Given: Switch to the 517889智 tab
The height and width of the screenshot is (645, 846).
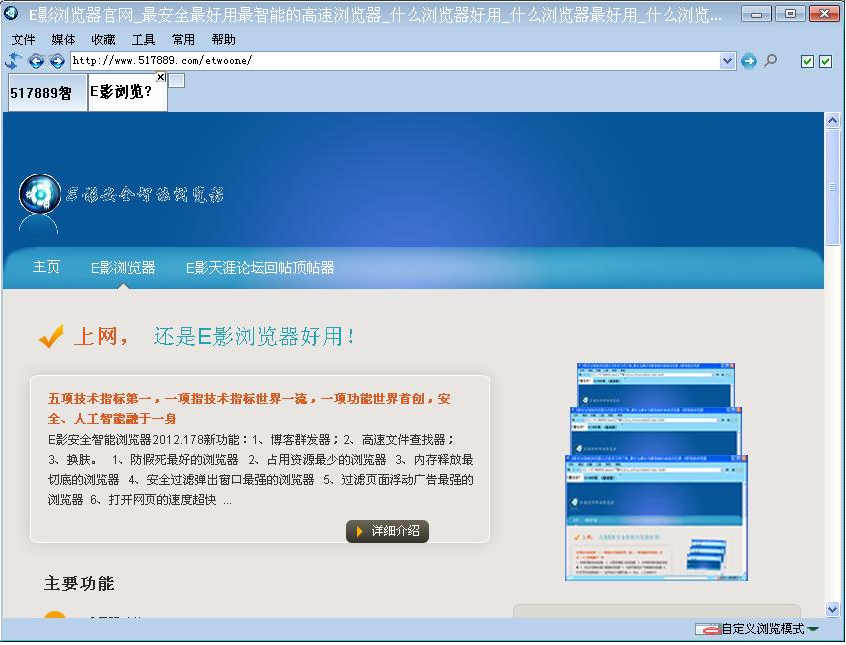Looking at the screenshot, I should click(47, 93).
